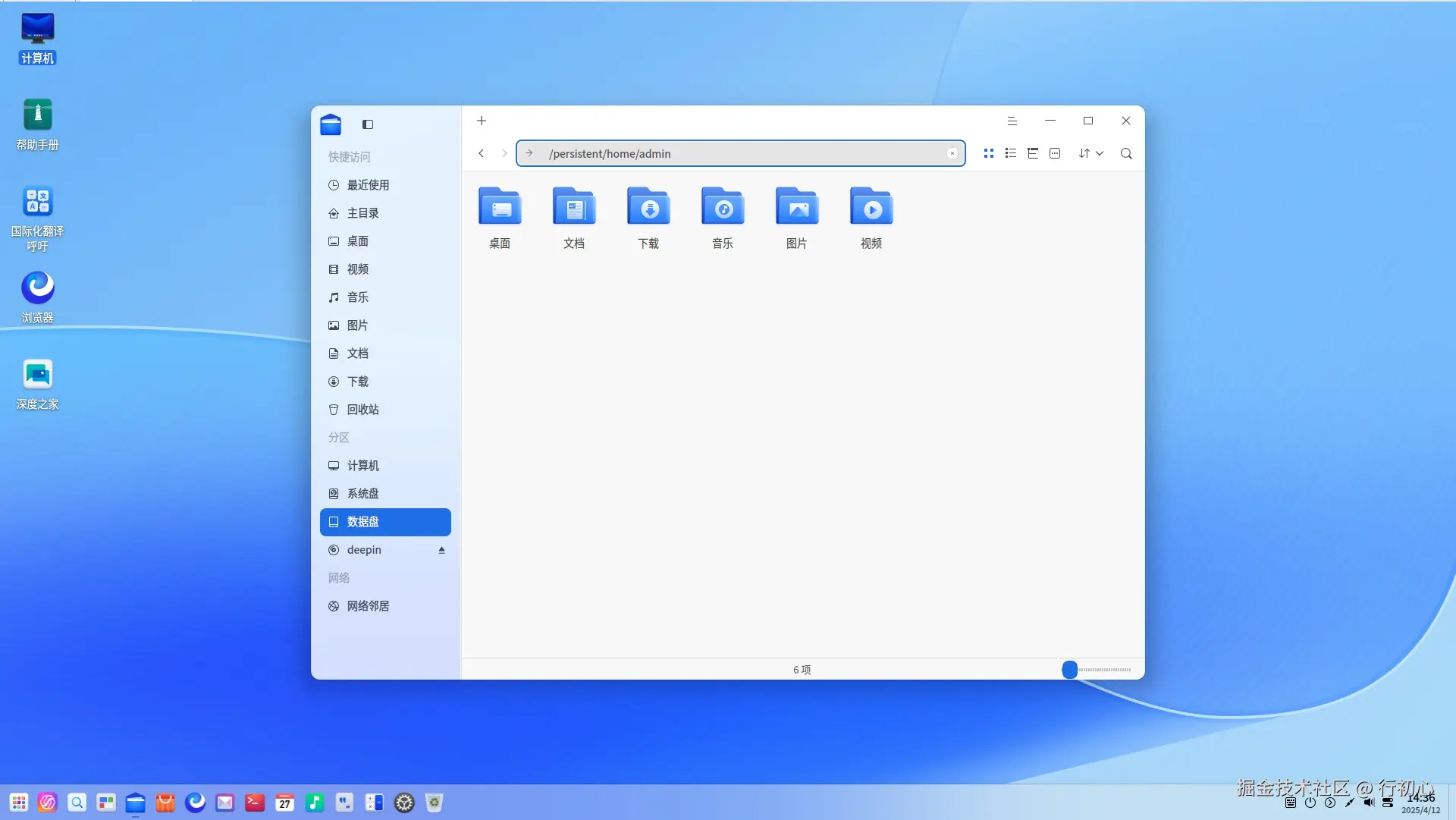
Task: Open the power tray icon
Action: 1310,803
